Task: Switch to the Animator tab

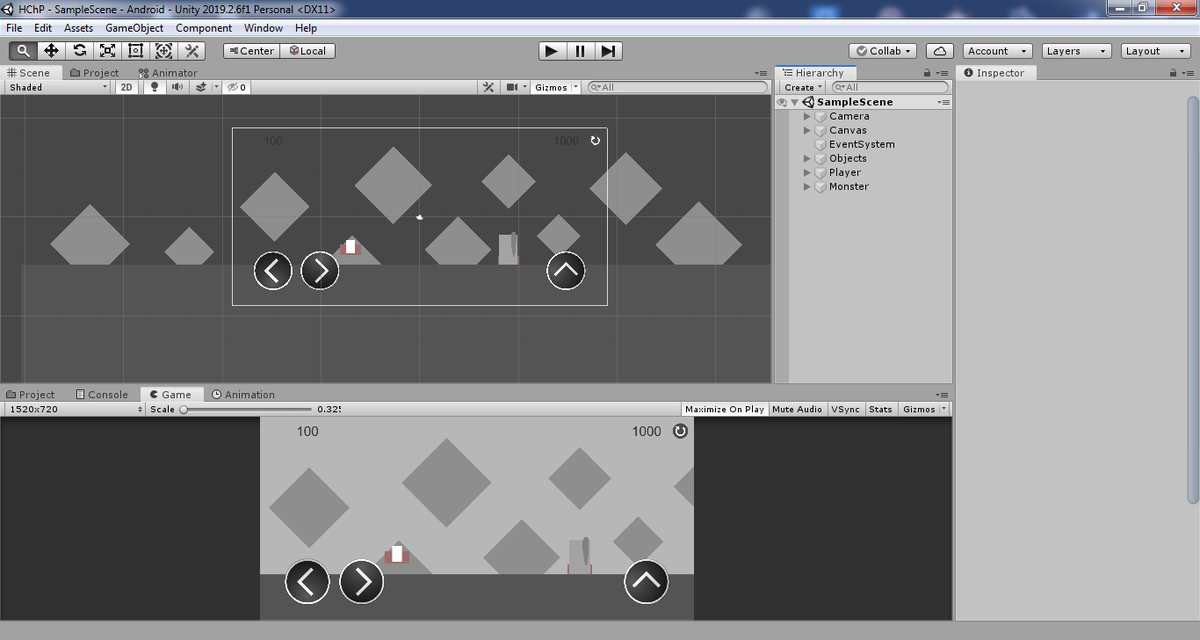Action: [168, 73]
